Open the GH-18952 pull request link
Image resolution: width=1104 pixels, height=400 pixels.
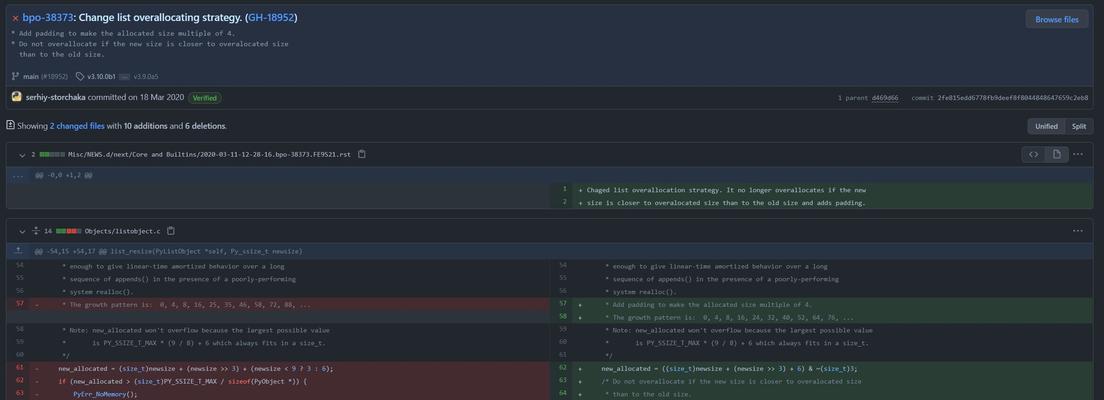tap(270, 18)
